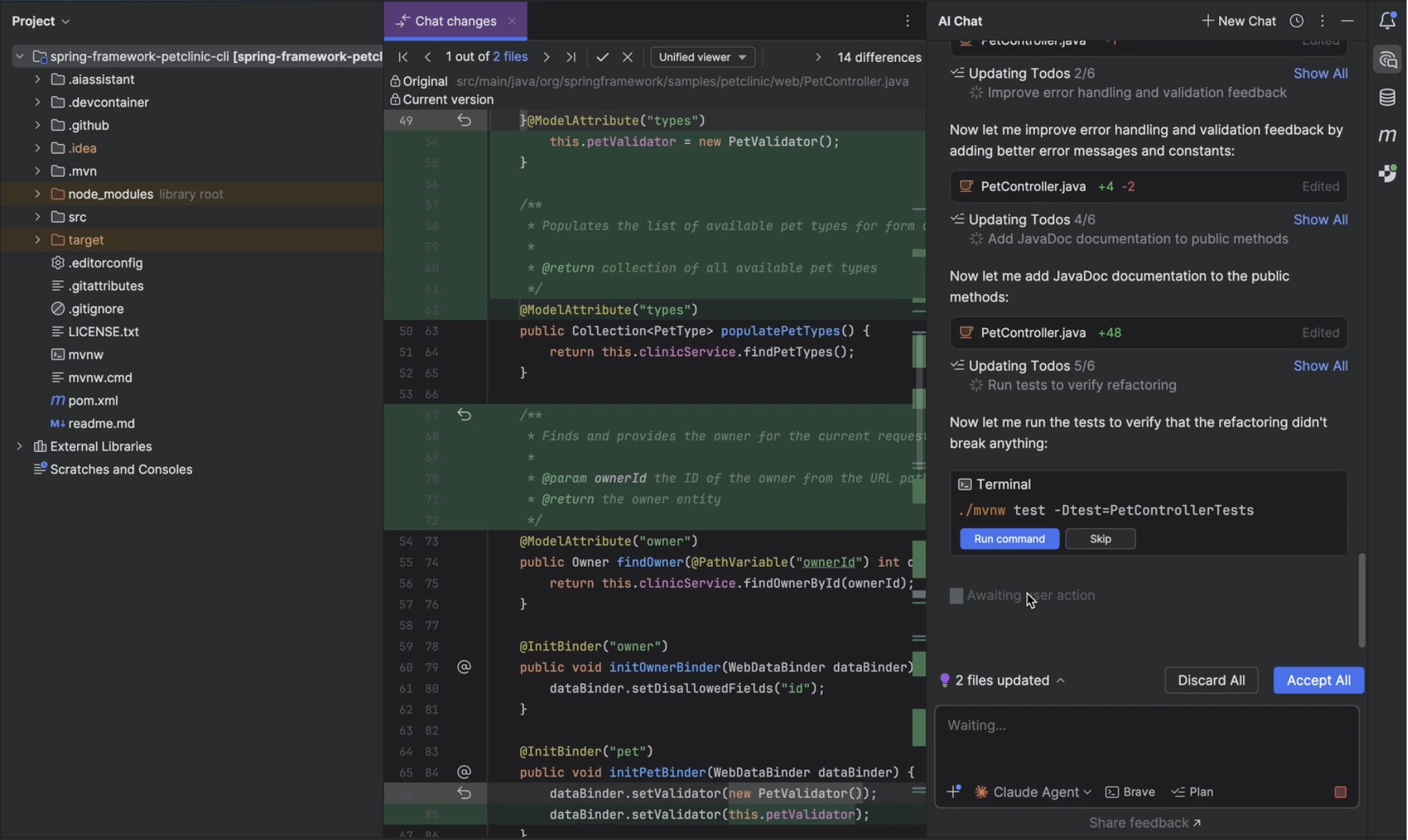Image resolution: width=1408 pixels, height=840 pixels.
Task: Open Notifications bell icon
Action: tap(1387, 21)
